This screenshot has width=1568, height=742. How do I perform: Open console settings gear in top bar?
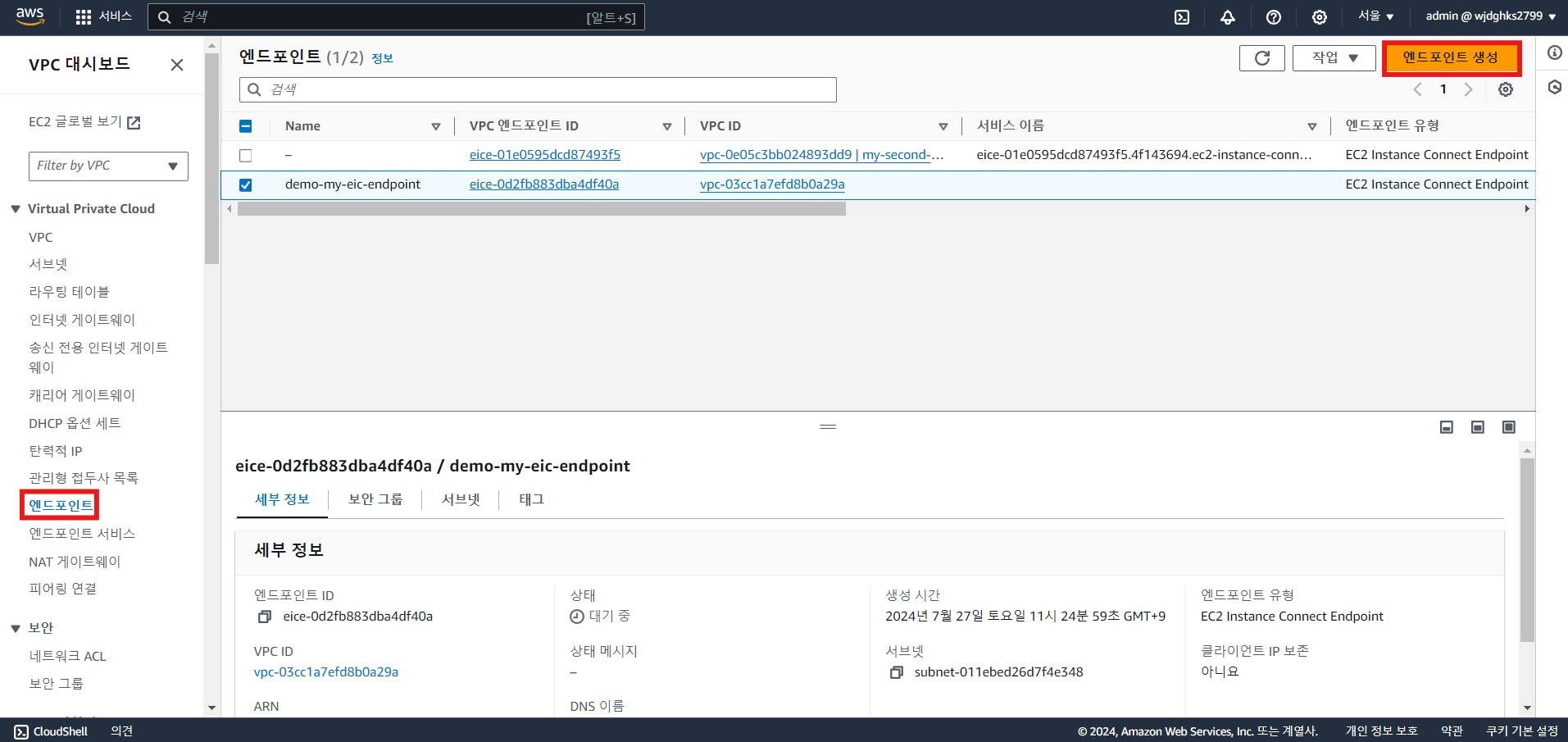[x=1320, y=17]
